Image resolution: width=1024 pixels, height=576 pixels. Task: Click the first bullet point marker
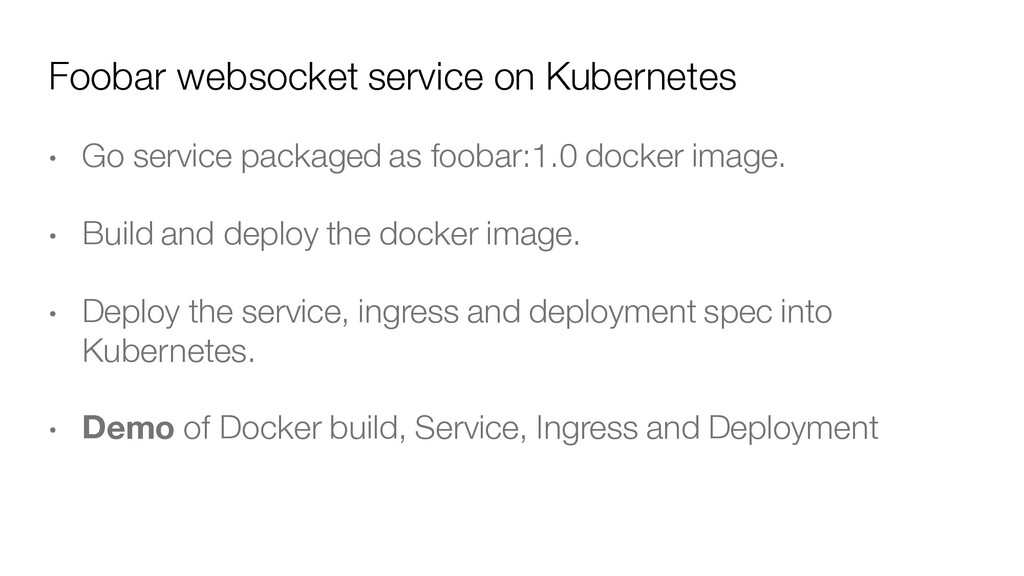pos(54,158)
